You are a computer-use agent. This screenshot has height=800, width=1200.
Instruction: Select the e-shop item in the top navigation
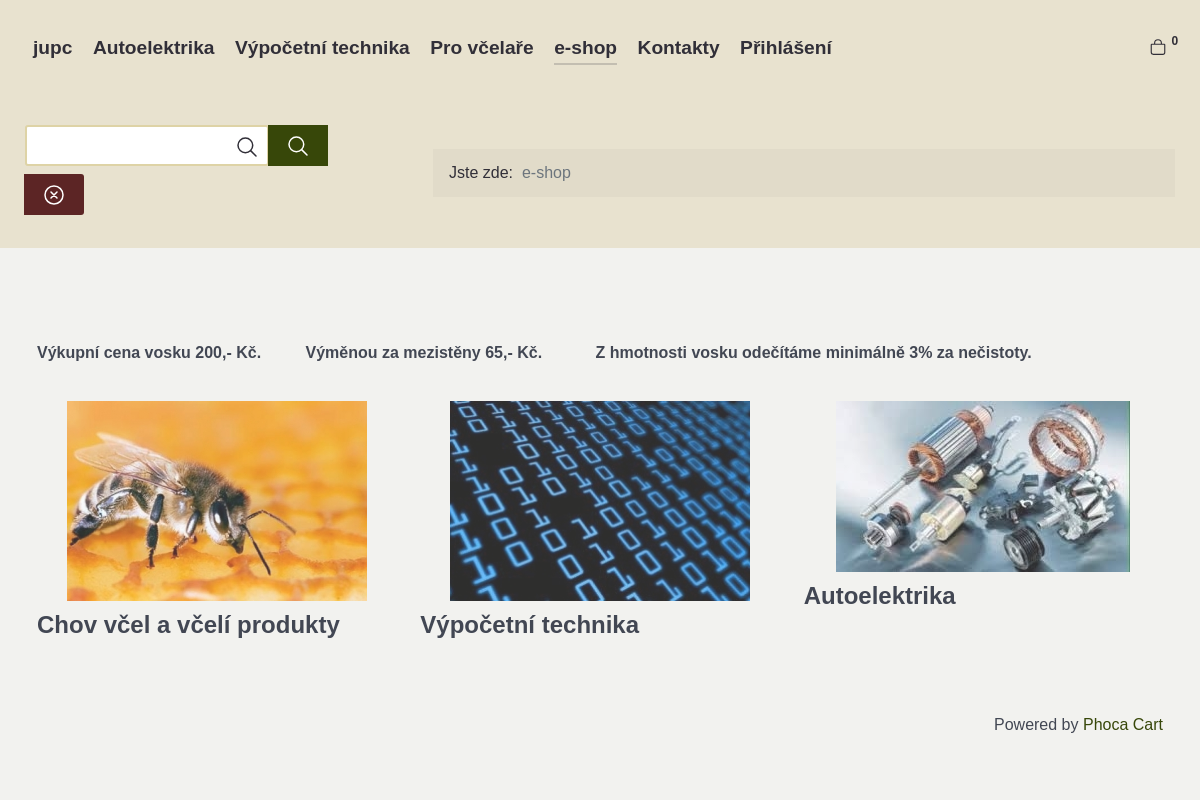coord(585,48)
